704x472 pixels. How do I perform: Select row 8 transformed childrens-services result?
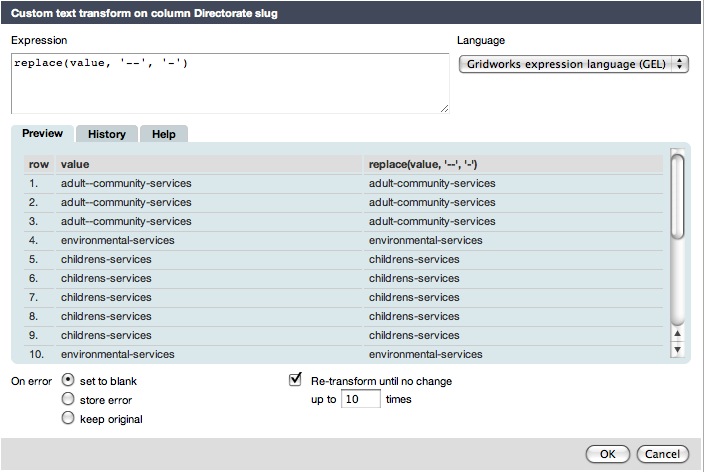[414, 316]
